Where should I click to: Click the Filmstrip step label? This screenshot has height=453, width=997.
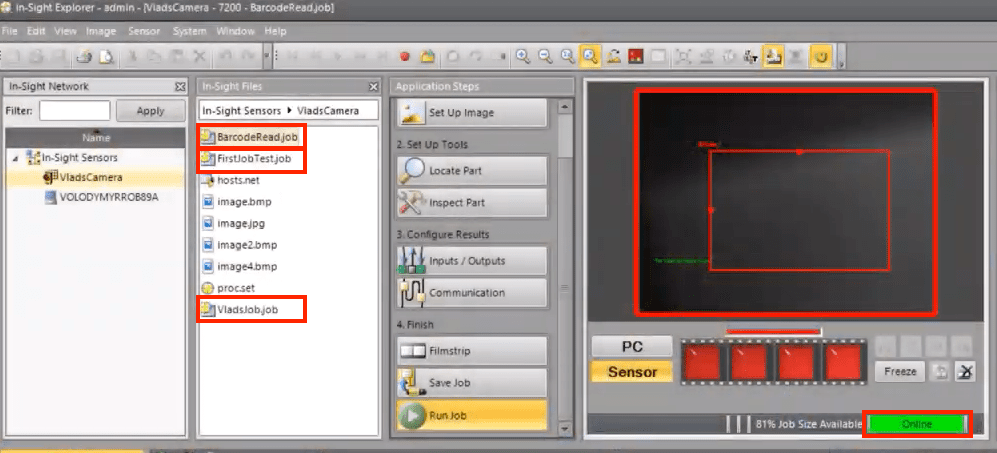coord(450,351)
